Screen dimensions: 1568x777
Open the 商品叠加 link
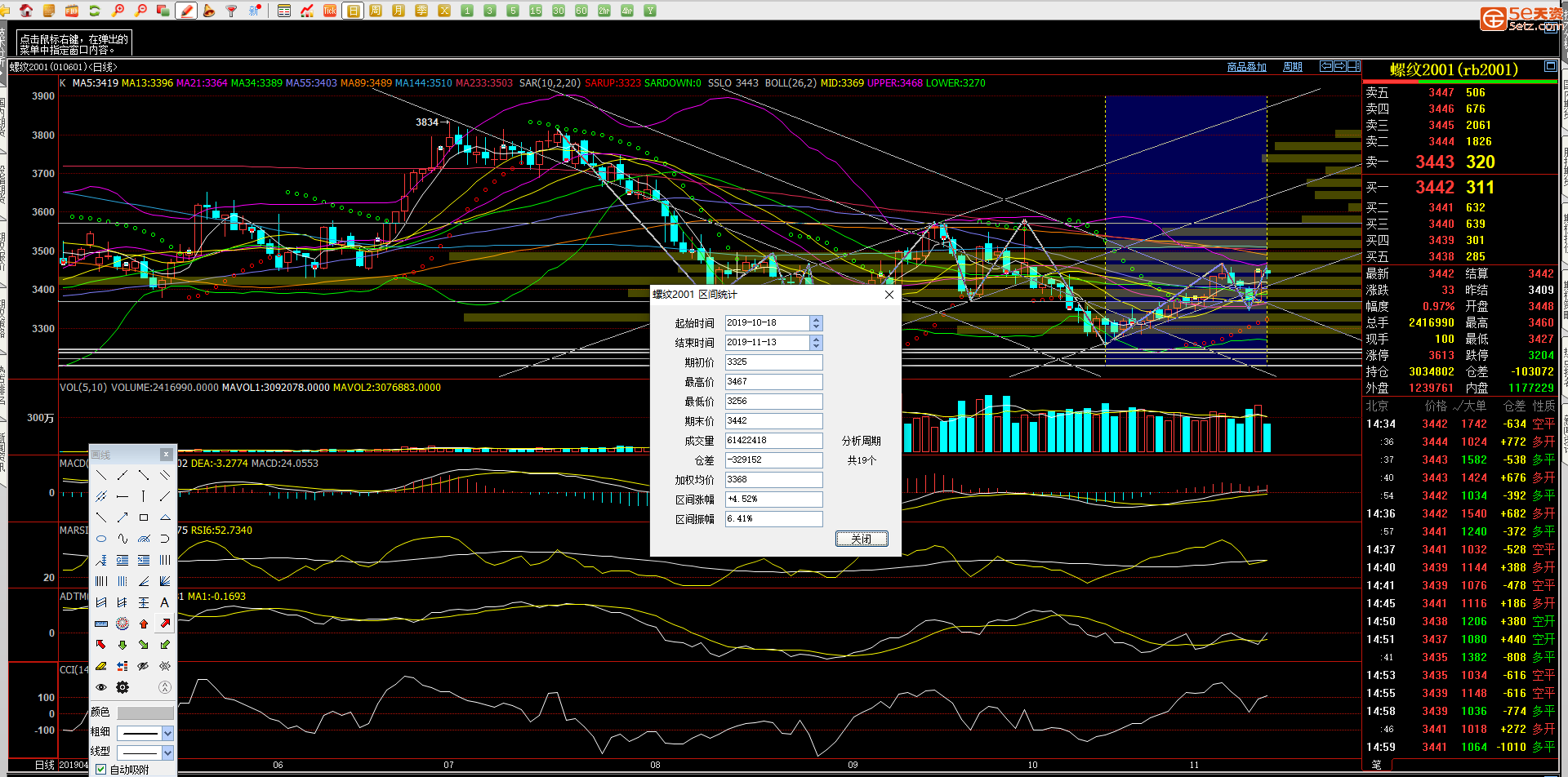click(1246, 67)
